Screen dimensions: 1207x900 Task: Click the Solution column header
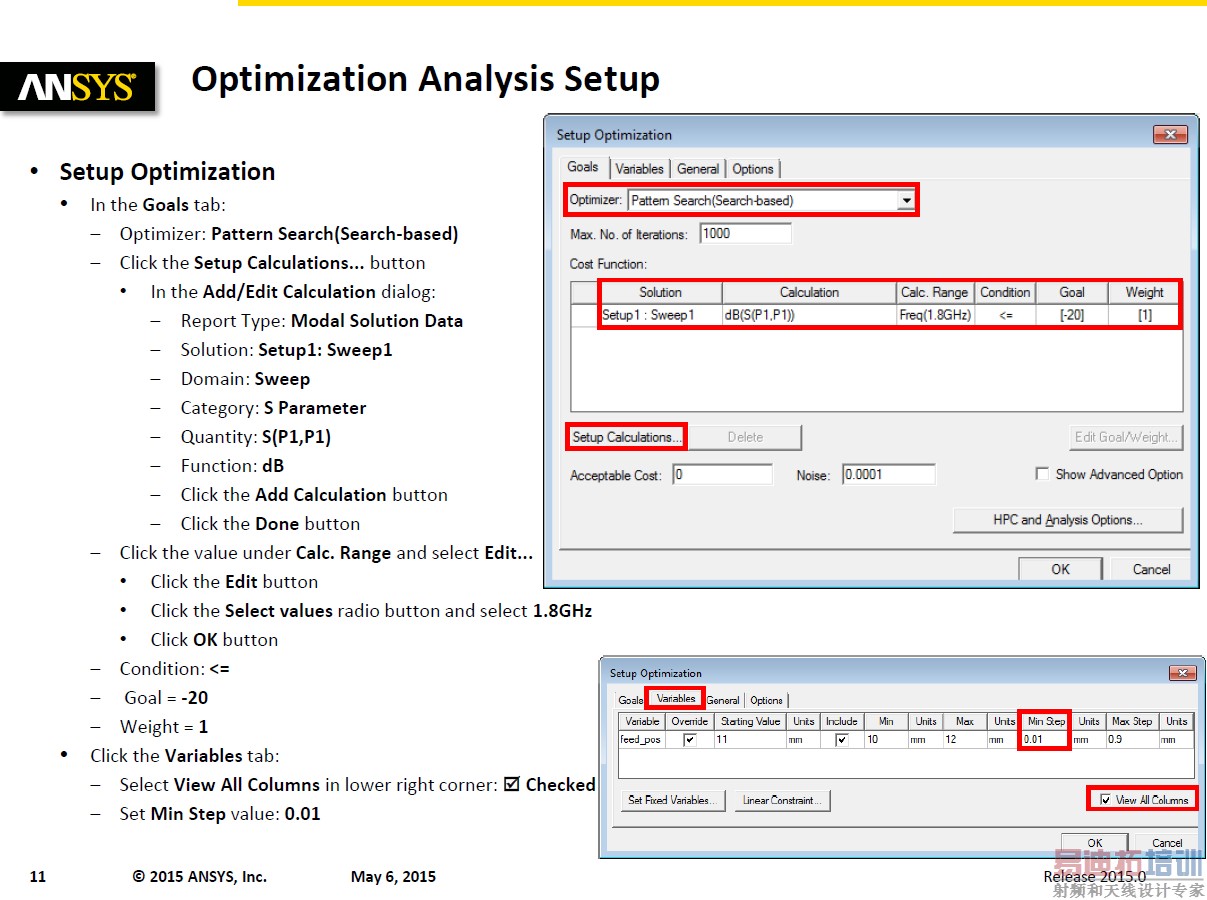[660, 293]
